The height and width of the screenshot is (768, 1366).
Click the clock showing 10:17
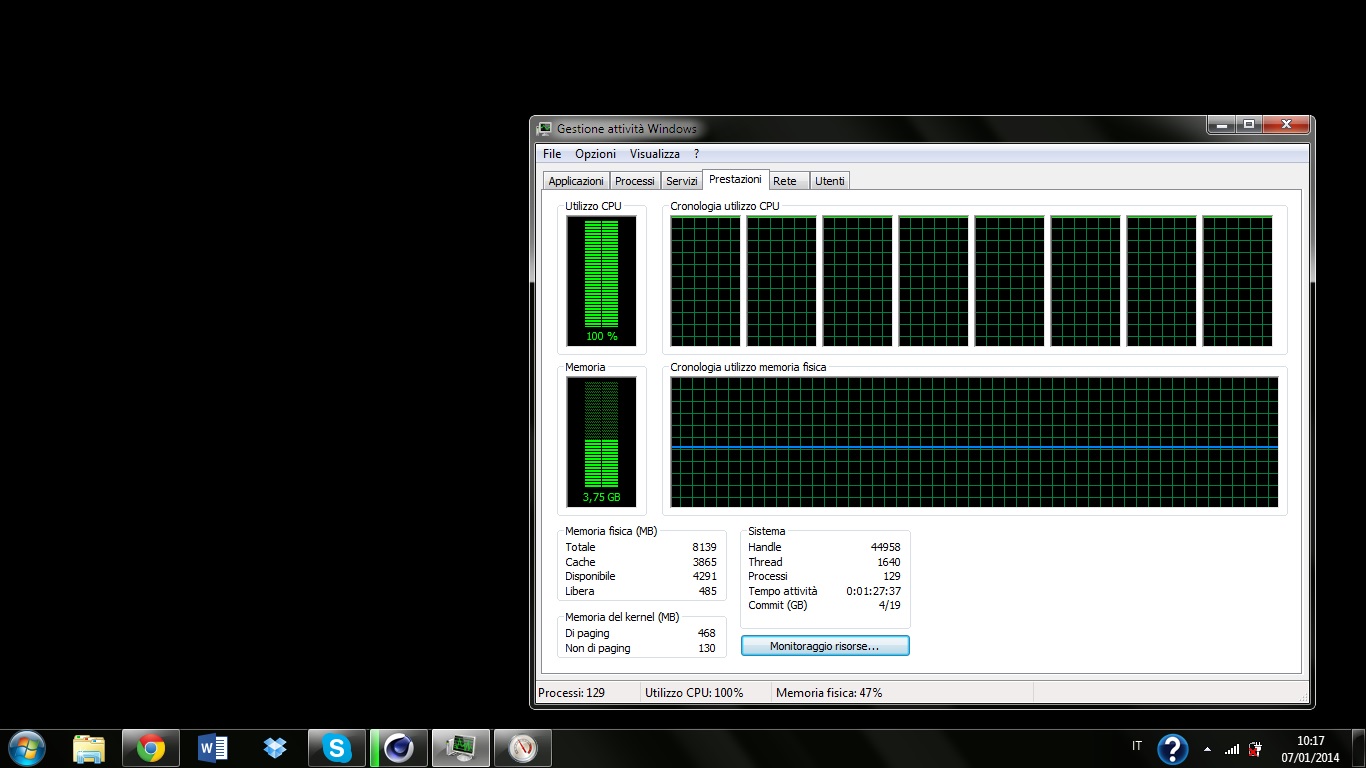click(1310, 741)
